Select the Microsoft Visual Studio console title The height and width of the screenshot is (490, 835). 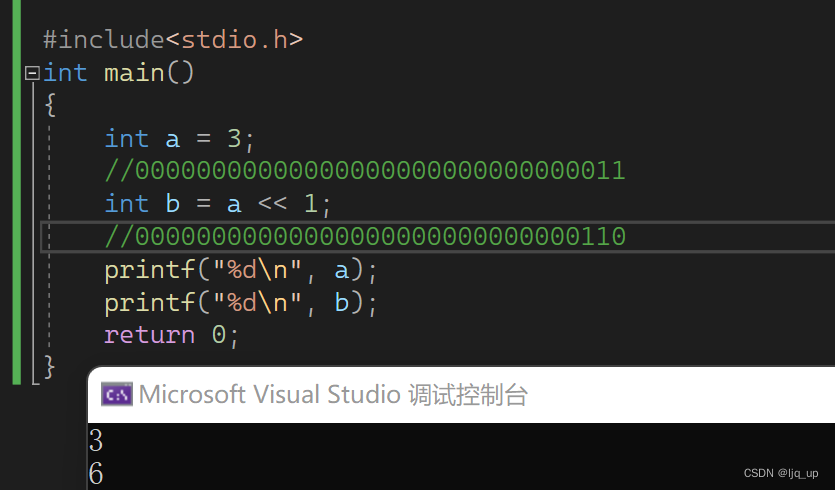coord(333,395)
